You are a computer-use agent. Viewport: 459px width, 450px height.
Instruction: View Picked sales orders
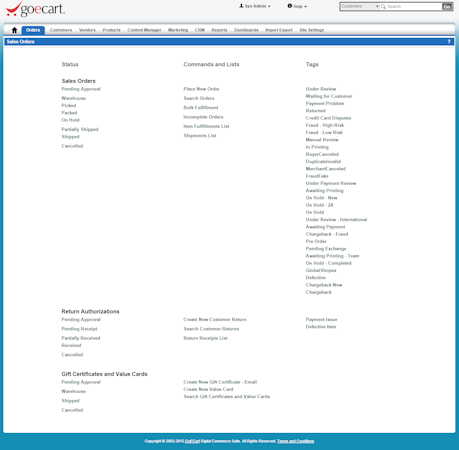(69, 106)
